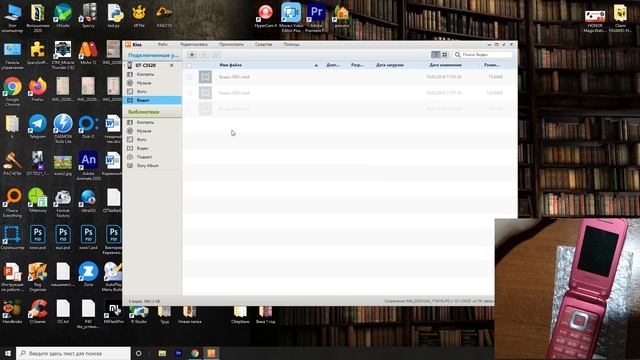Open CCleaner desktop shortcut
Viewport: 640px width, 360px height.
tap(38, 312)
